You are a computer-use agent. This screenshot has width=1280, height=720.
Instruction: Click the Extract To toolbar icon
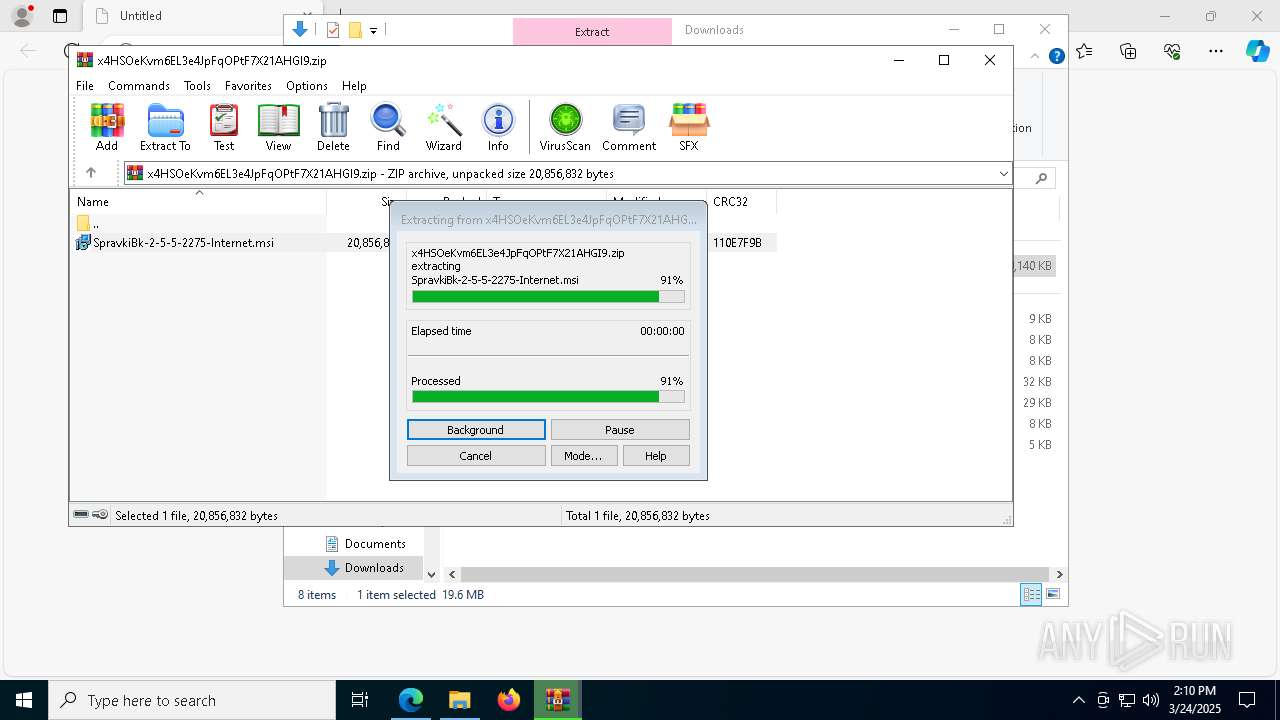[165, 127]
